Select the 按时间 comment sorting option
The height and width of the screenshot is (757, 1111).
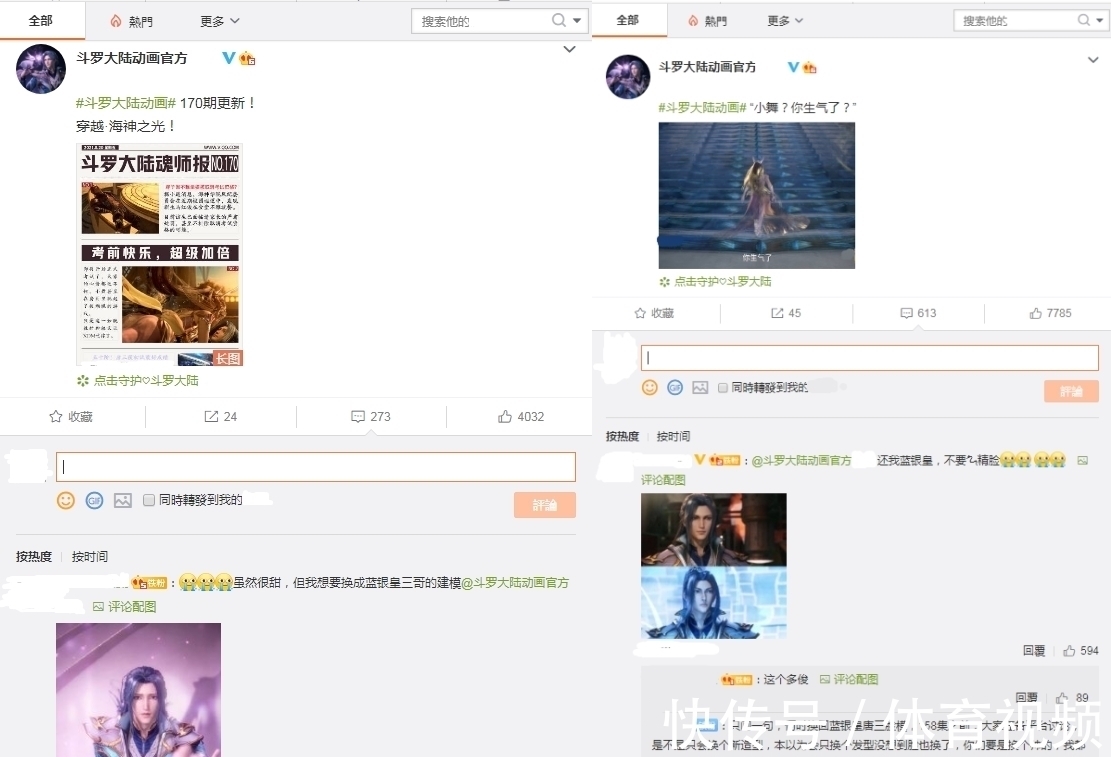pos(90,556)
